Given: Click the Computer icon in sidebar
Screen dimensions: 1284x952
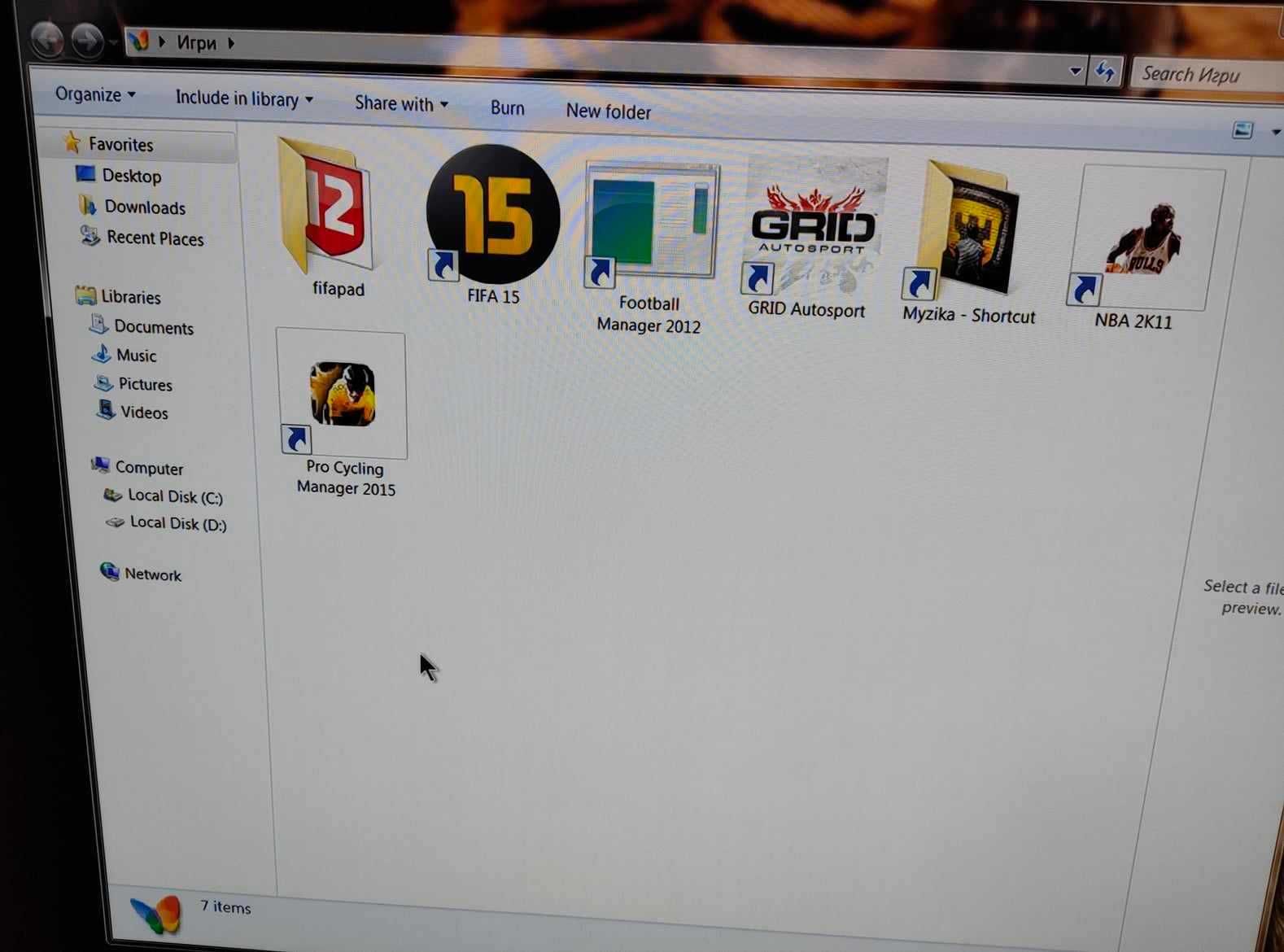Looking at the screenshot, I should [x=100, y=465].
